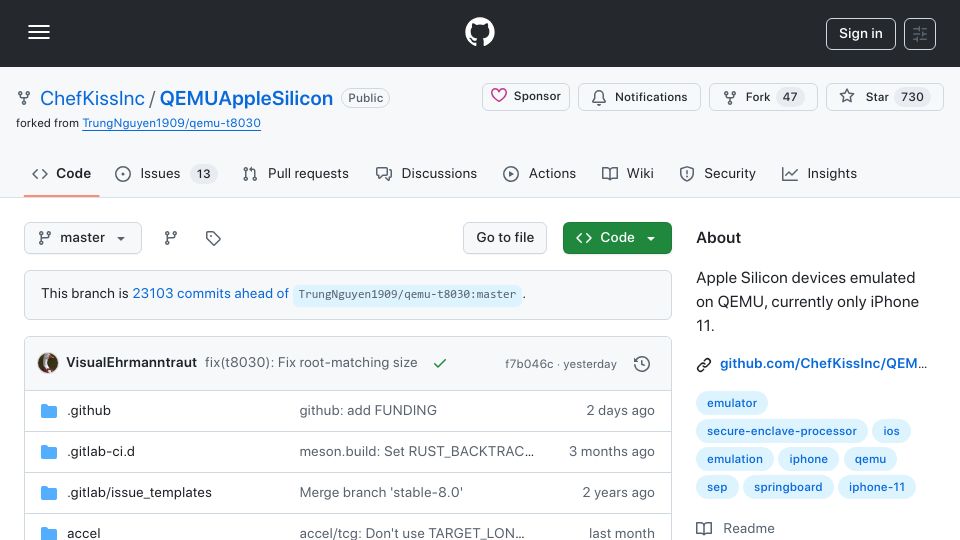Select the iphone-11 topic tag

(876, 487)
